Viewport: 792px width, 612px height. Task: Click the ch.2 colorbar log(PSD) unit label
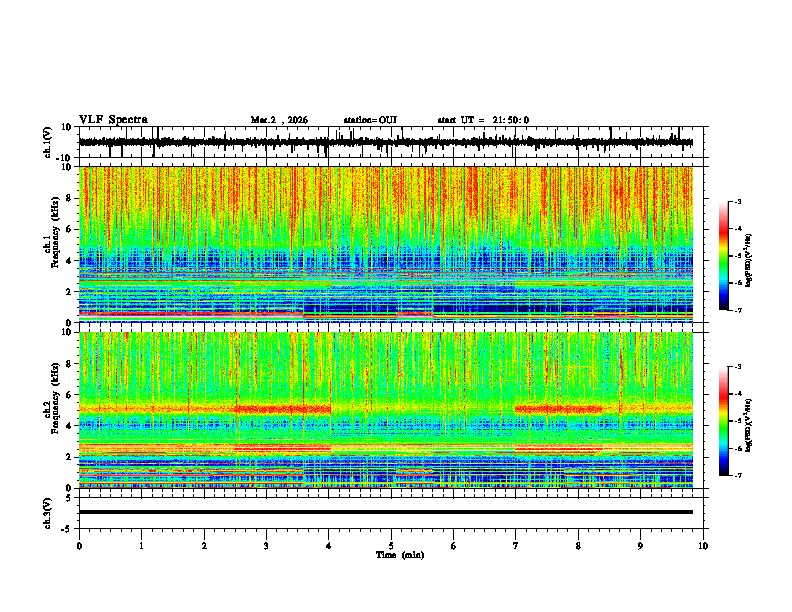coord(749,425)
